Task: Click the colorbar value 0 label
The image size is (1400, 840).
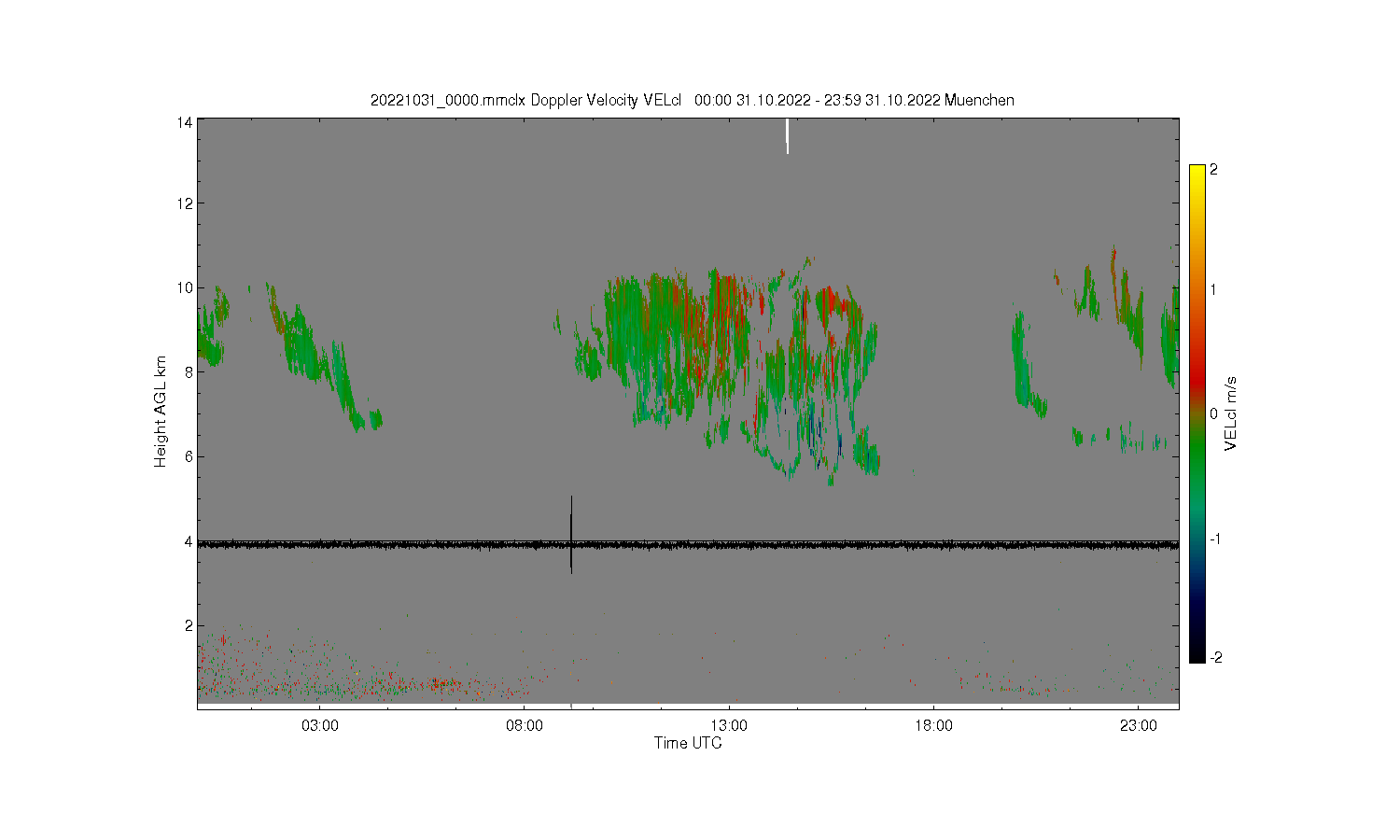Action: (x=1213, y=413)
